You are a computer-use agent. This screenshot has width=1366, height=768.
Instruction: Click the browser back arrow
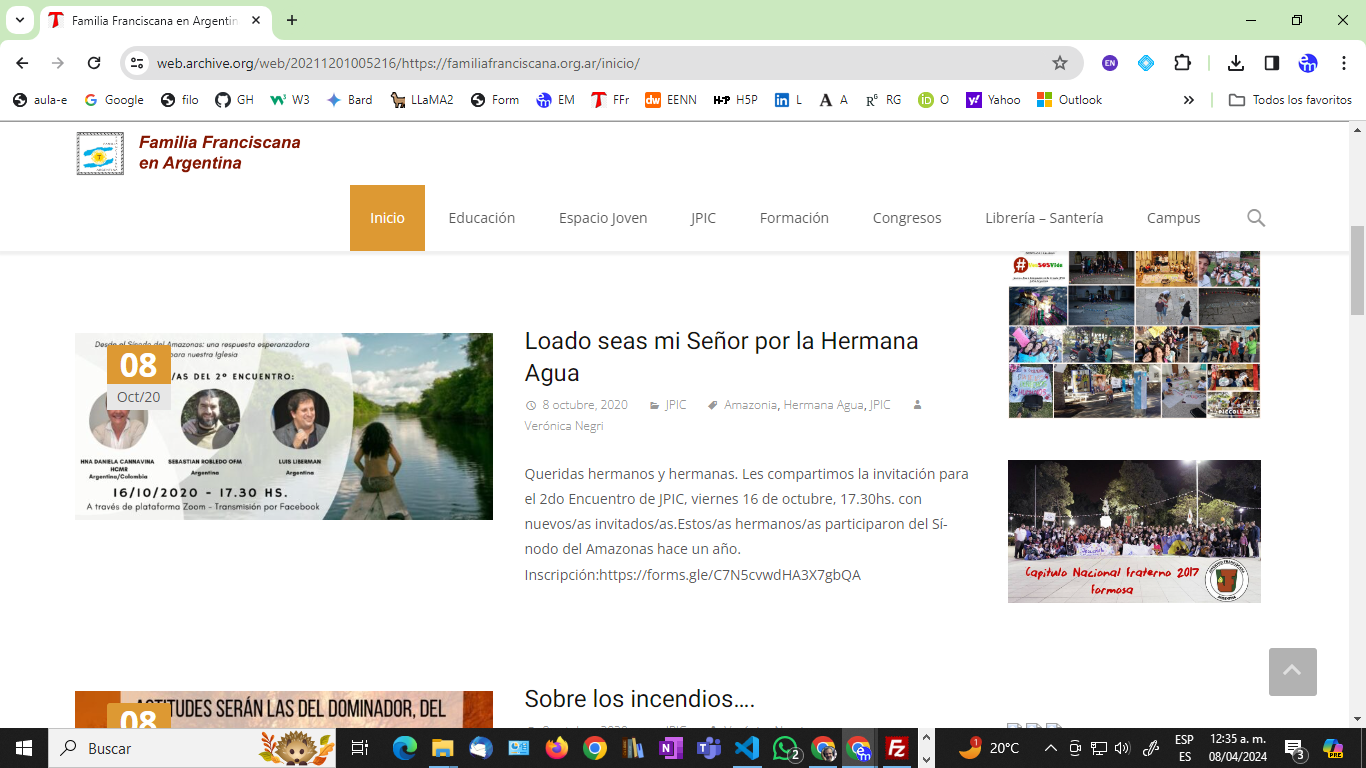tap(22, 63)
